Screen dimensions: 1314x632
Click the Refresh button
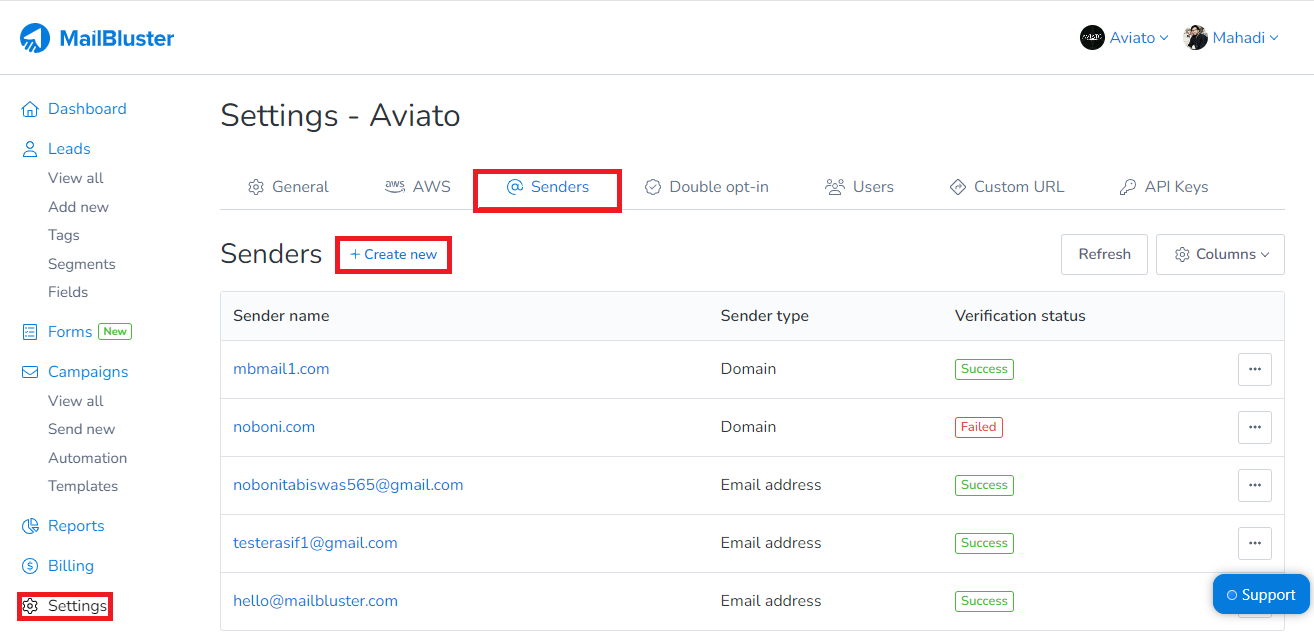tap(1104, 254)
